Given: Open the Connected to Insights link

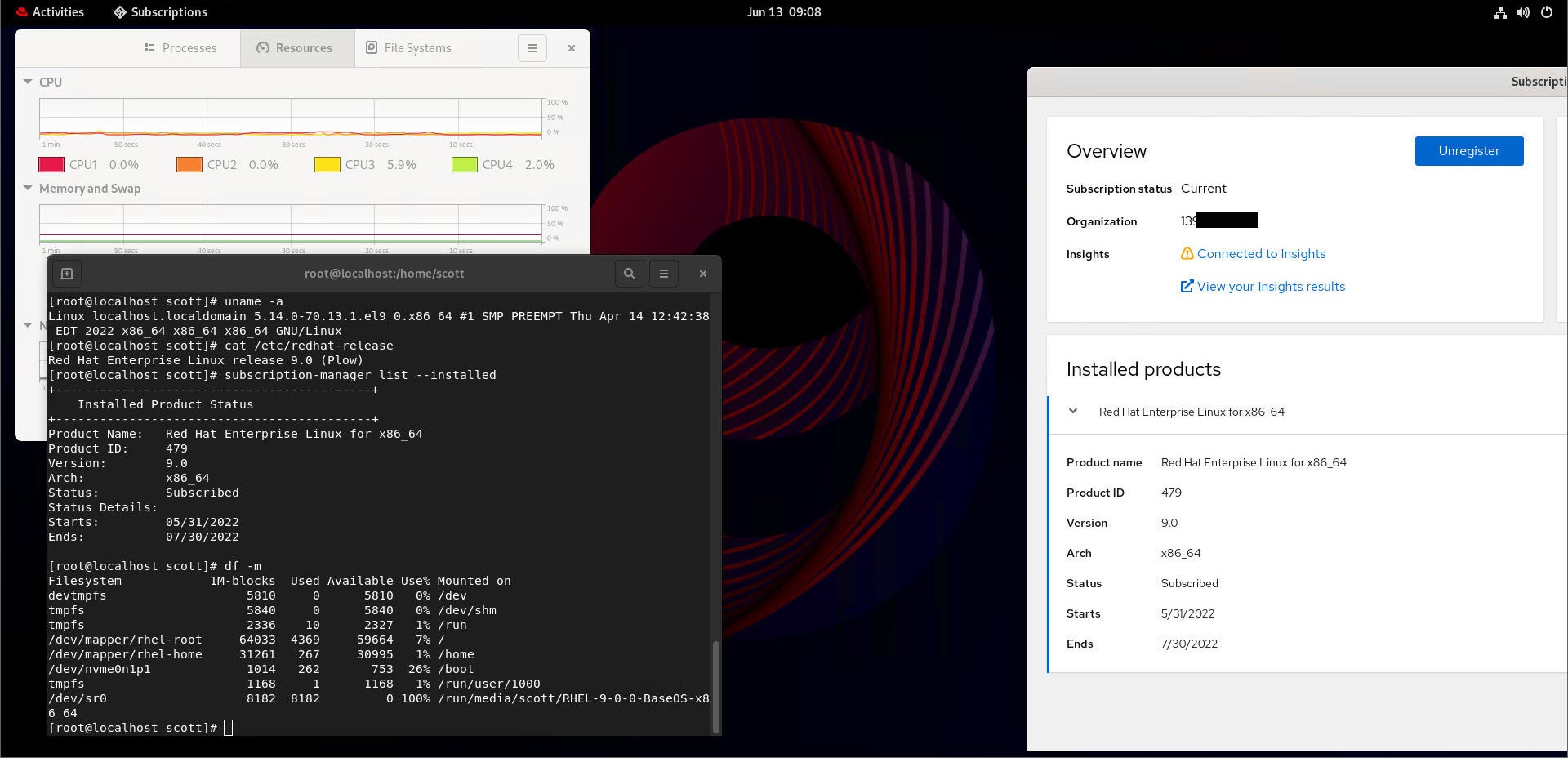Looking at the screenshot, I should click(x=1261, y=254).
